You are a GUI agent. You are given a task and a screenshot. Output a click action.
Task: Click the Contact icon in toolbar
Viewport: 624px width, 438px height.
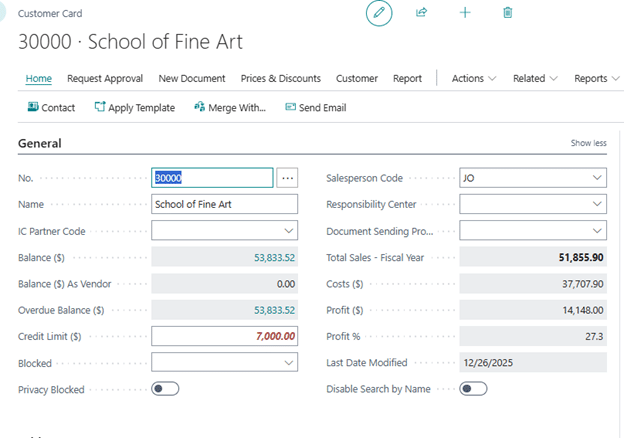click(x=33, y=107)
